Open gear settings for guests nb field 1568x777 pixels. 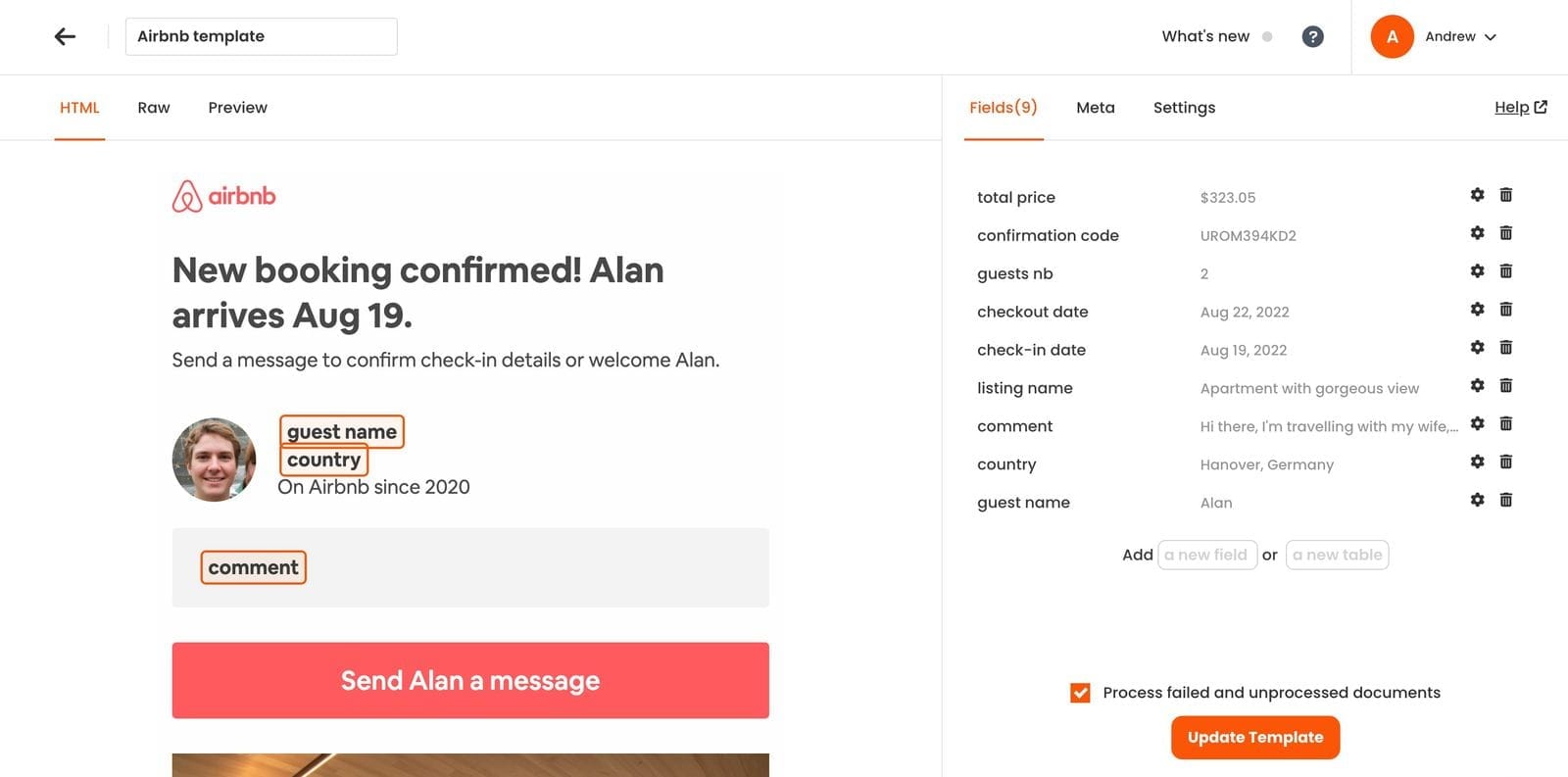tap(1477, 271)
